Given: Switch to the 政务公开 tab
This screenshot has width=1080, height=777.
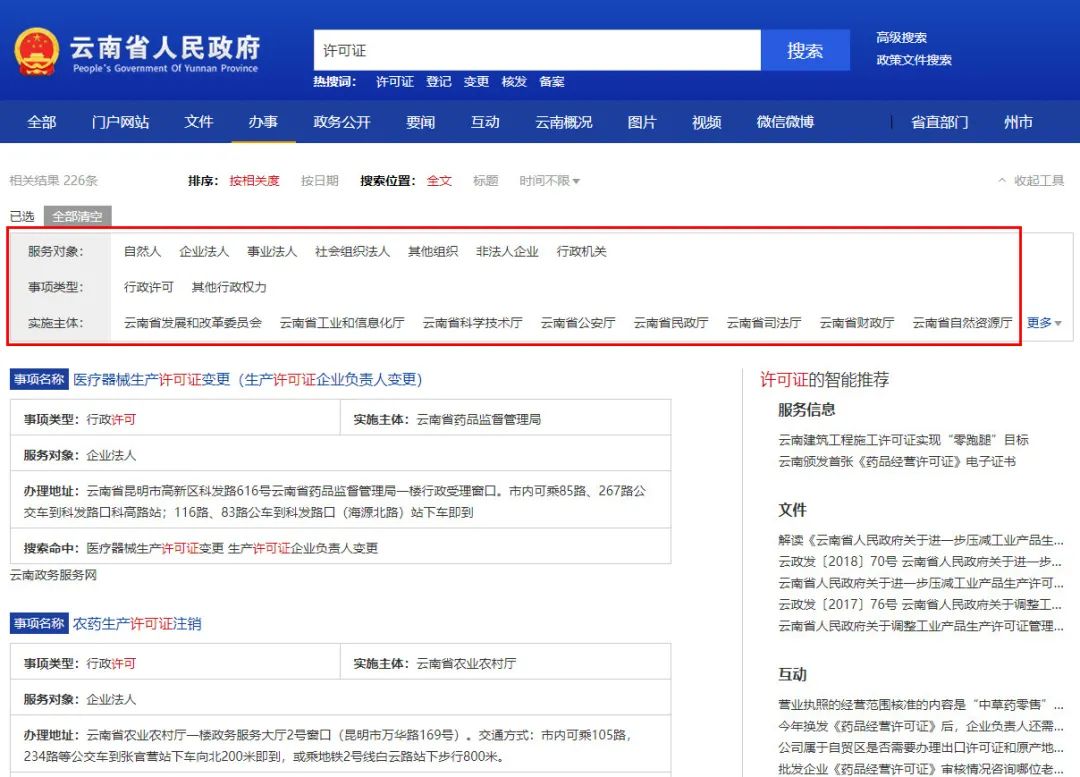Looking at the screenshot, I should (342, 122).
